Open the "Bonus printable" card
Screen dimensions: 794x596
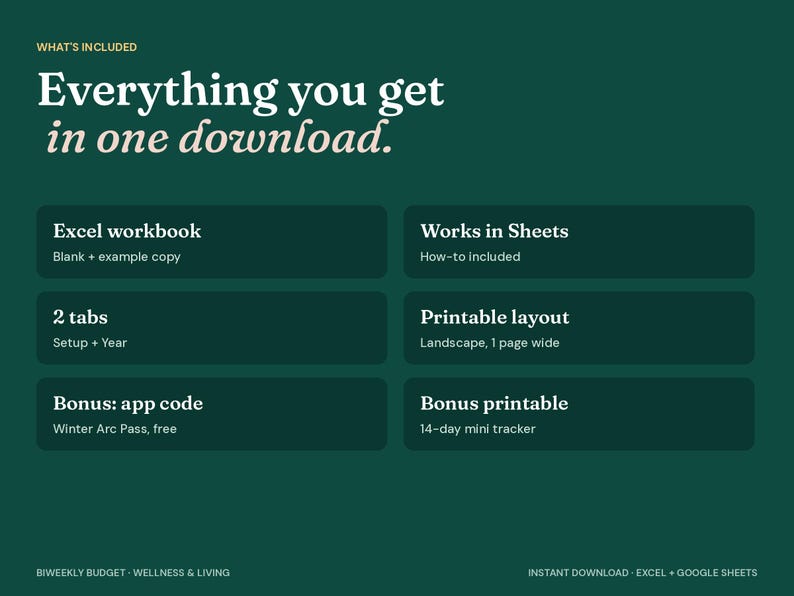pos(579,414)
